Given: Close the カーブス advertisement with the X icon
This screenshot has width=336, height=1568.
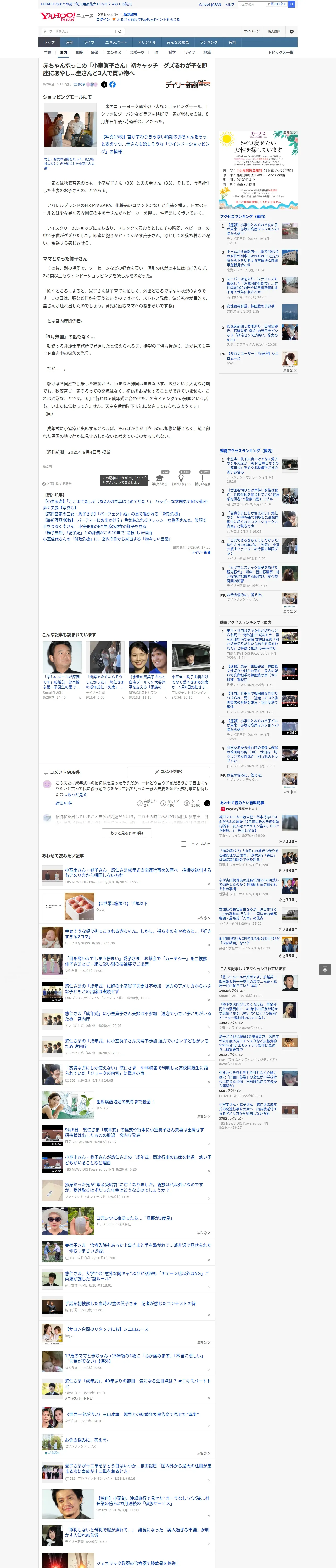Looking at the screenshot, I should tap(295, 133).
